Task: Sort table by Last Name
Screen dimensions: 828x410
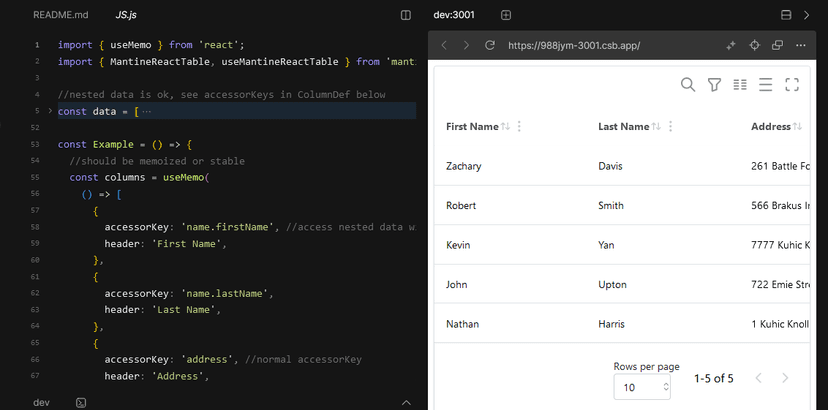Action: click(x=656, y=127)
